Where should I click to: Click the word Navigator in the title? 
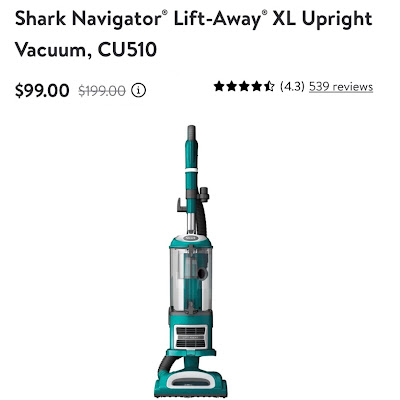(117, 19)
